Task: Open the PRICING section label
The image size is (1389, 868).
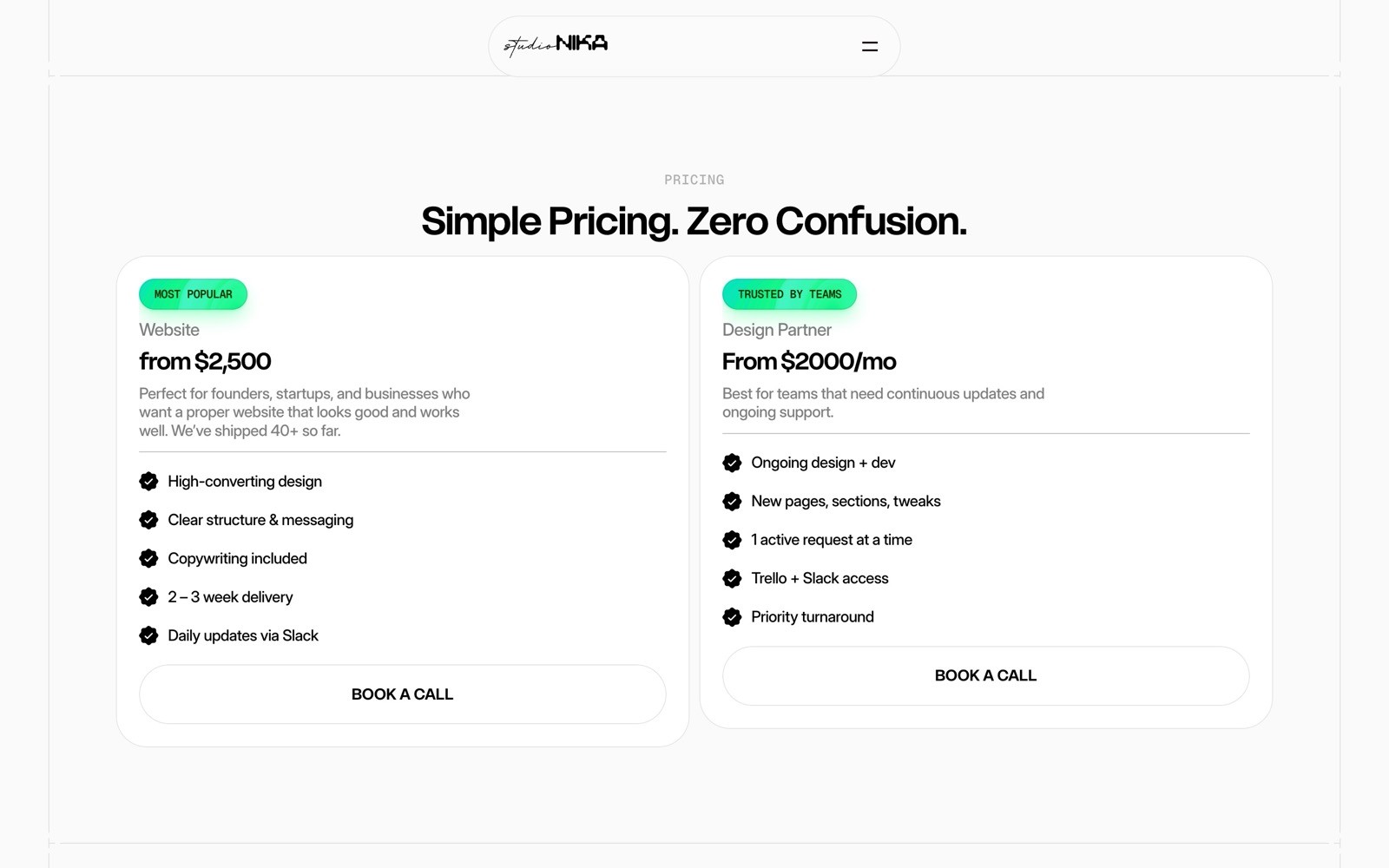Action: click(694, 180)
